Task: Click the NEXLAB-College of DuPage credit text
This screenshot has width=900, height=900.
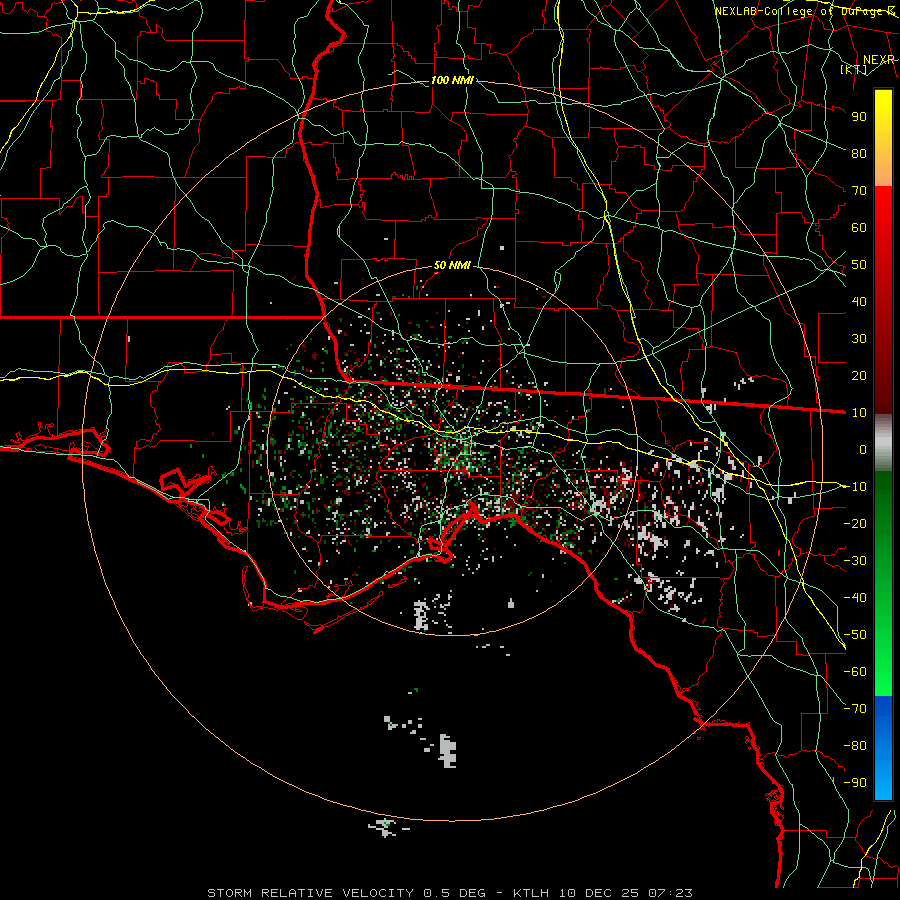Action: 805,11
